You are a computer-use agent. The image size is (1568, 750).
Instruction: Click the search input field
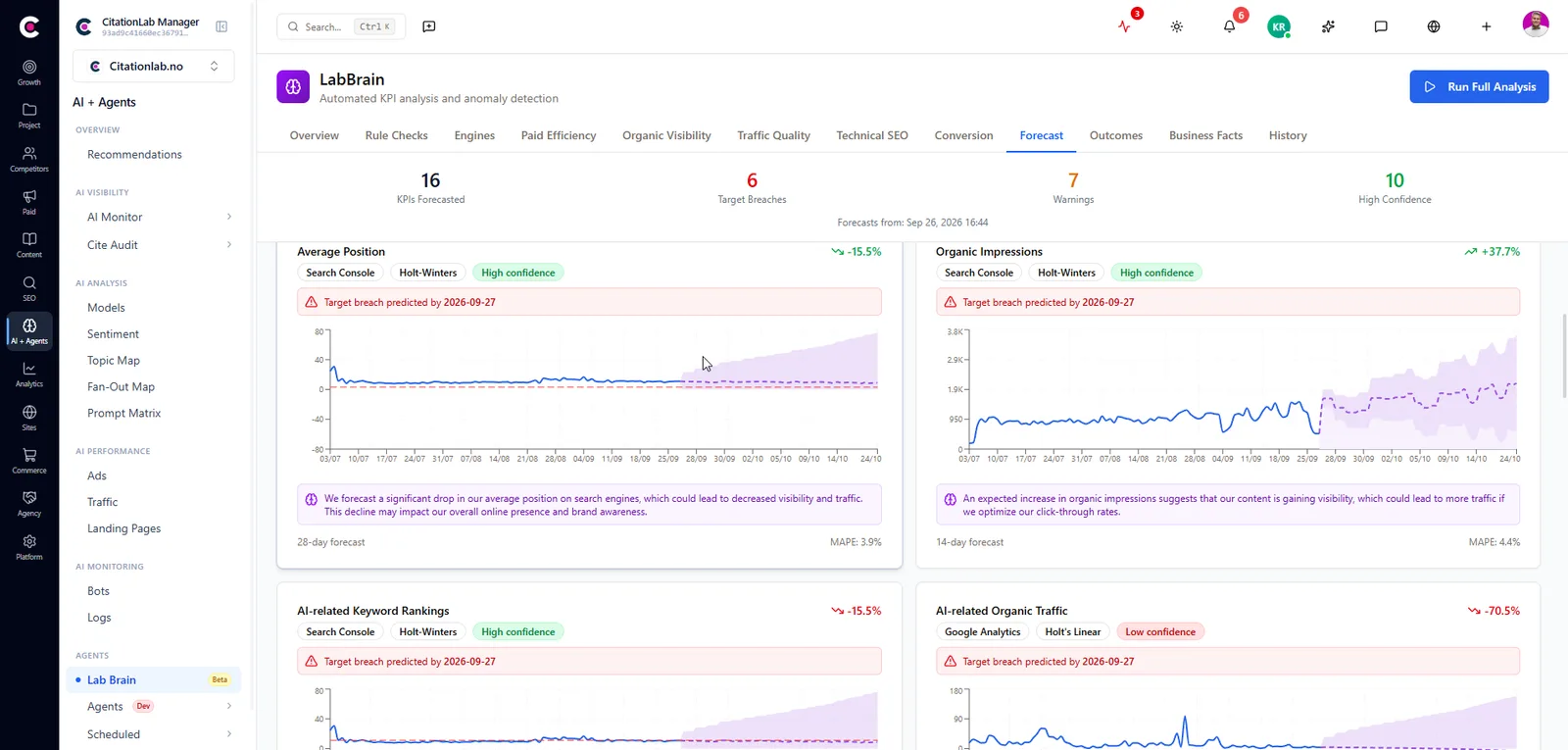click(341, 26)
